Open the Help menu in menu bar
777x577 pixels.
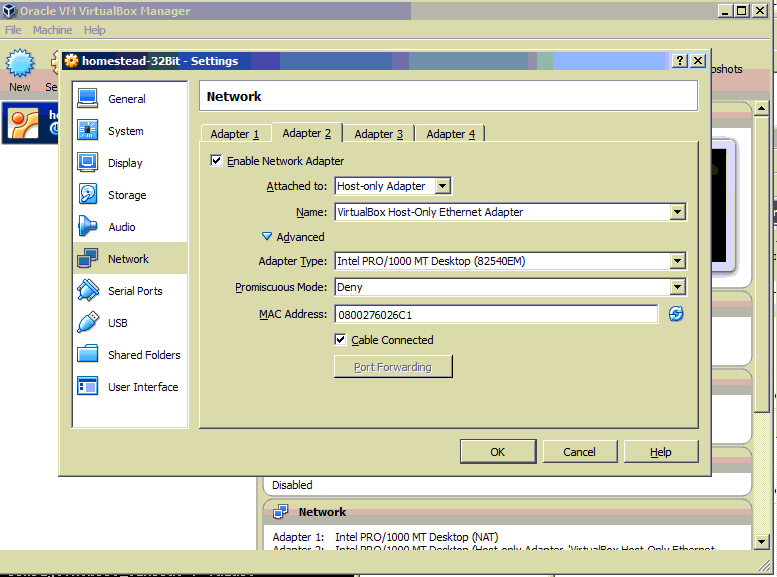(x=95, y=30)
